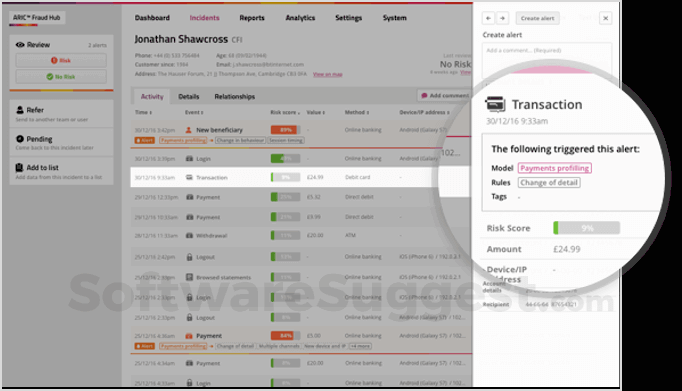Open the Settings menu
This screenshot has height=391, width=682.
coord(348,18)
